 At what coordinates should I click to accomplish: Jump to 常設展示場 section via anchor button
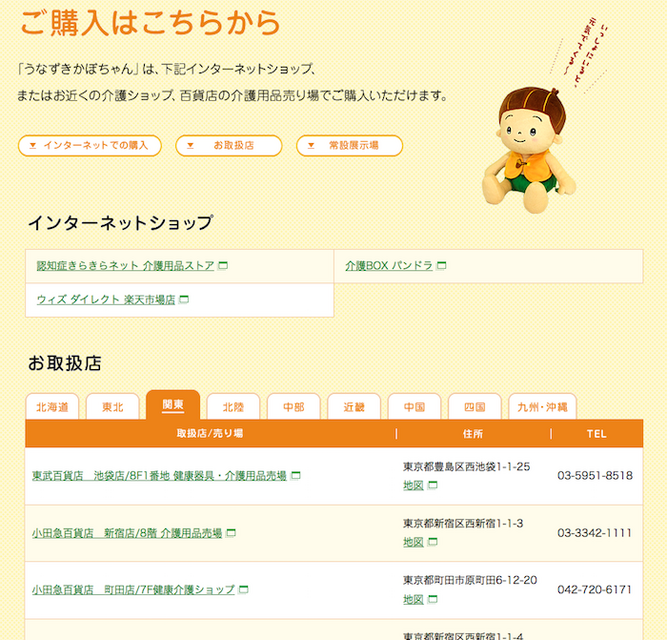(x=349, y=146)
